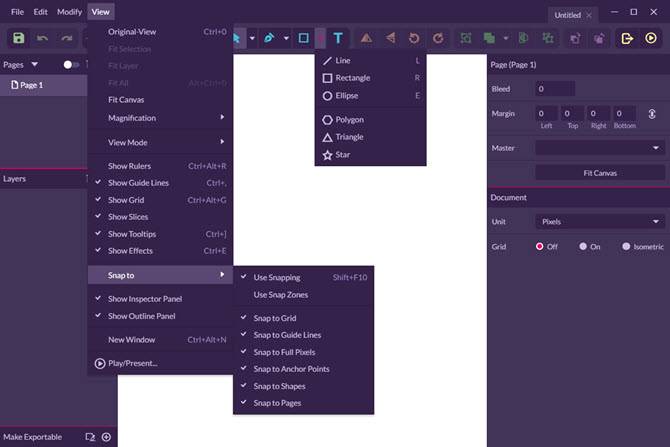Choose the Line shape tool
This screenshot has height=447, width=670.
[x=370, y=61]
